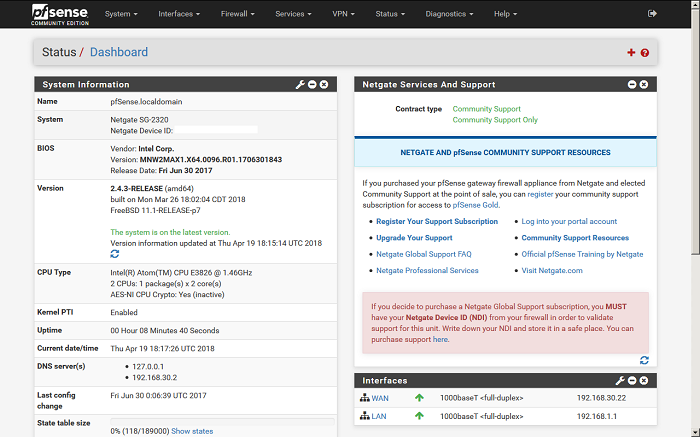Open Interfaces widget wrench settings
Viewport: 700px width, 437px height.
pos(619,381)
